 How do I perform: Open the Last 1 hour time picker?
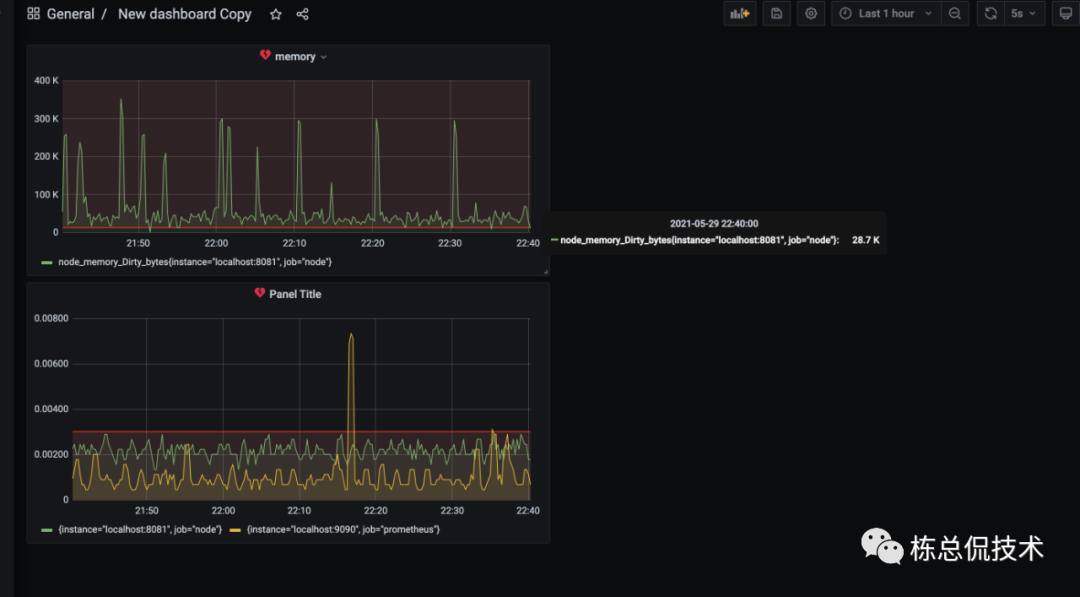tap(886, 14)
